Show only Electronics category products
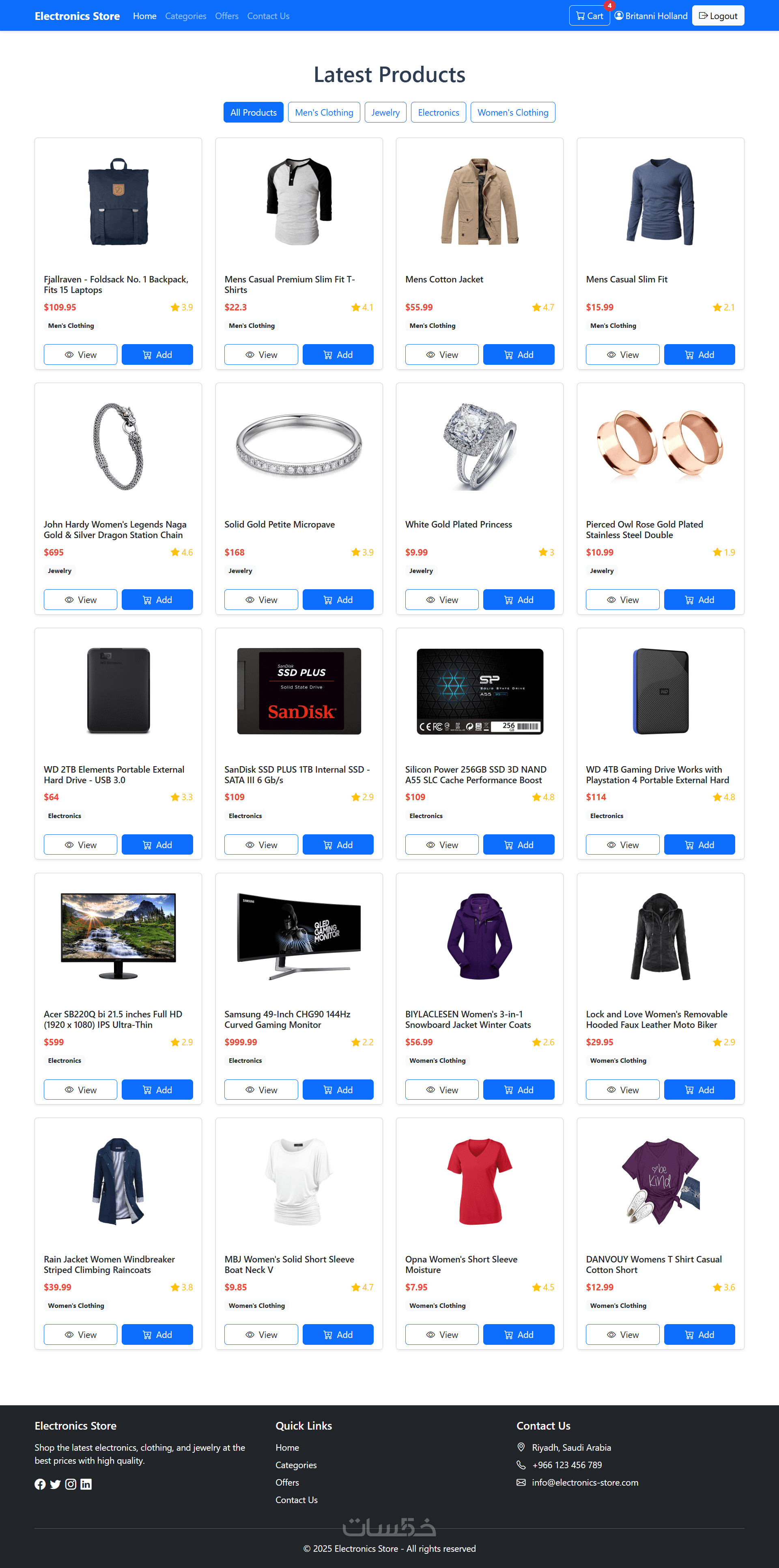Viewport: 779px width, 1568px height. point(438,112)
